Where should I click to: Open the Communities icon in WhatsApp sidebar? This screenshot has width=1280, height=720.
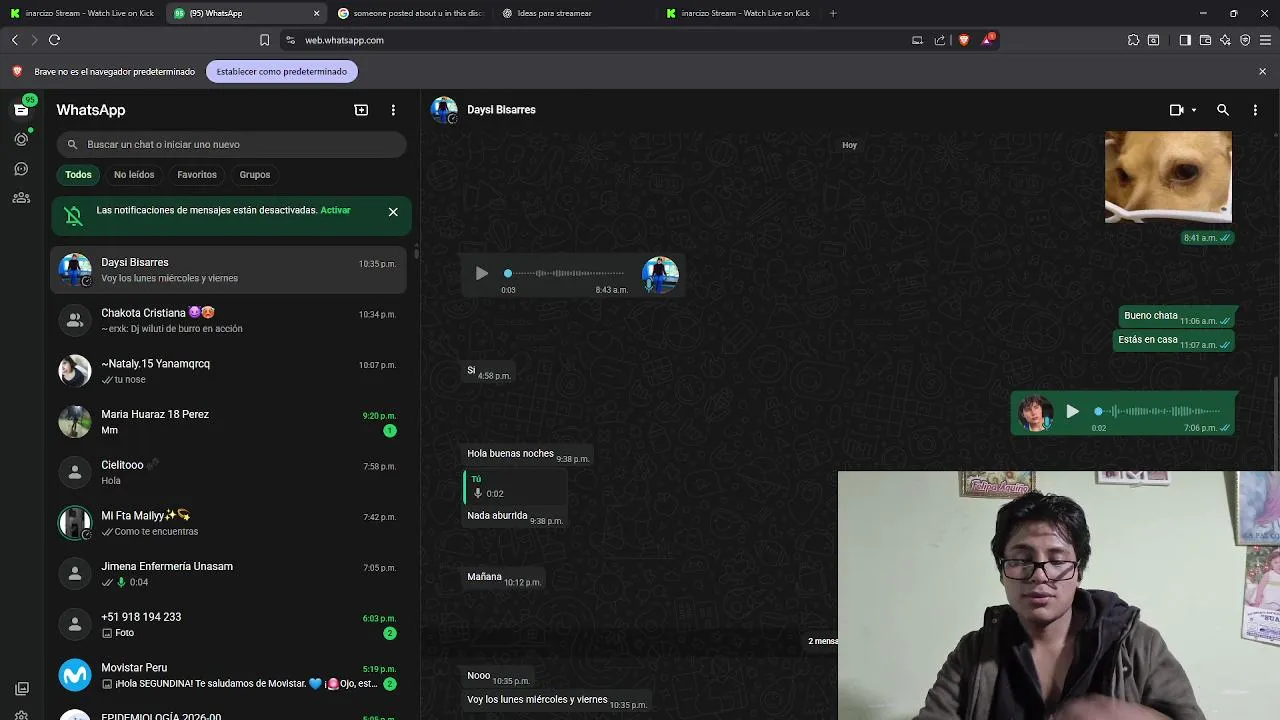click(21, 198)
